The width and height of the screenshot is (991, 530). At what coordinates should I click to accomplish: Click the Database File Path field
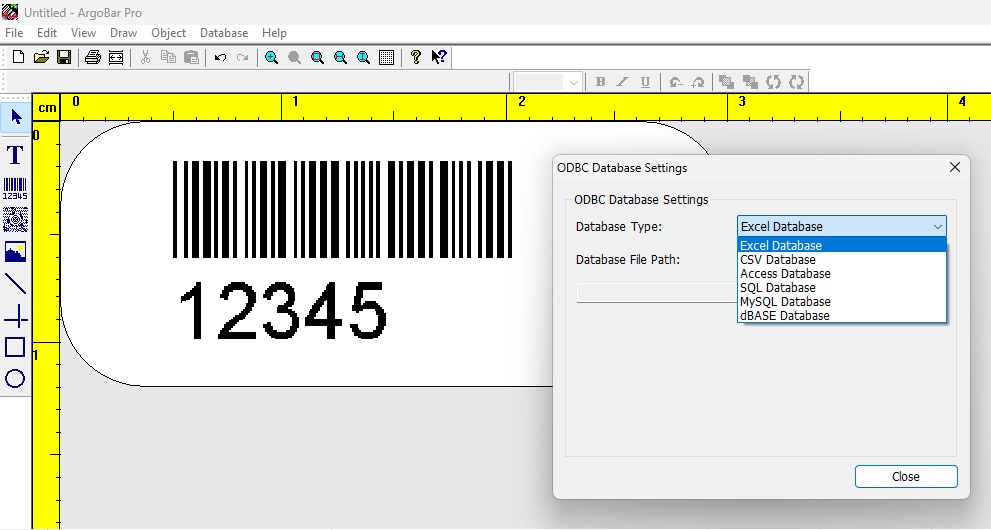(x=657, y=293)
